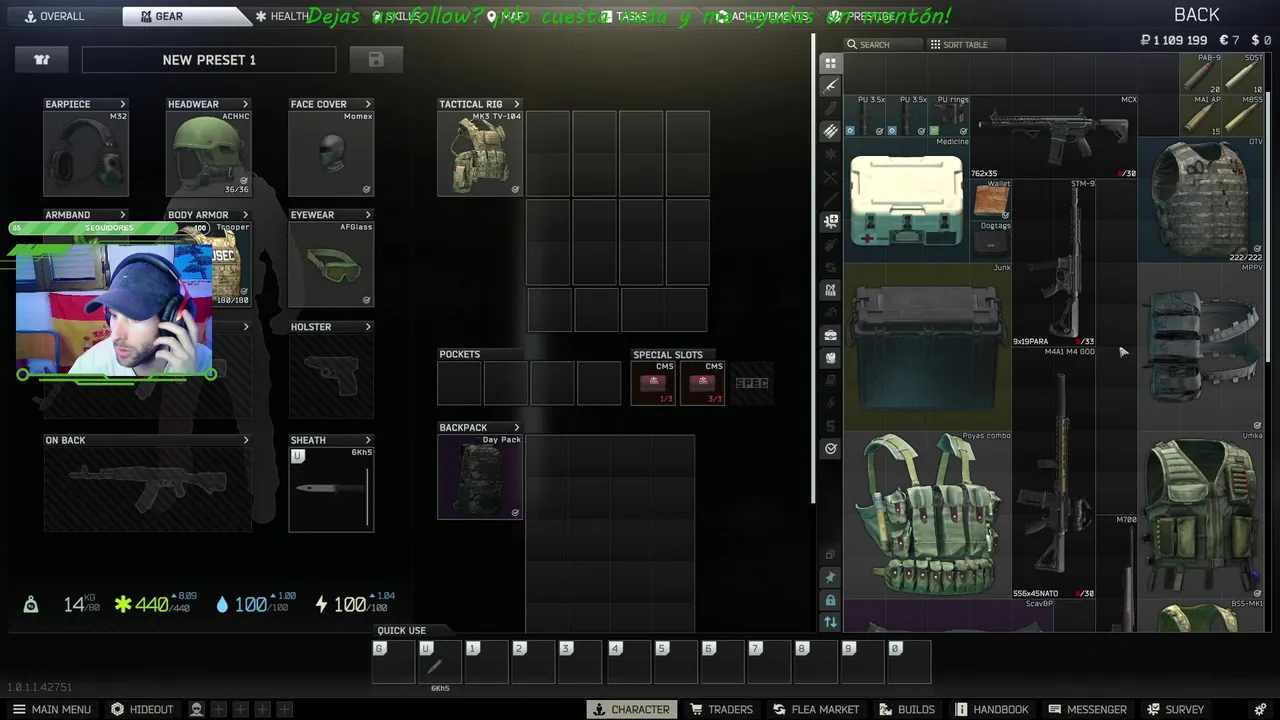
Task: Open the Survey screen
Action: pyautogui.click(x=1175, y=709)
